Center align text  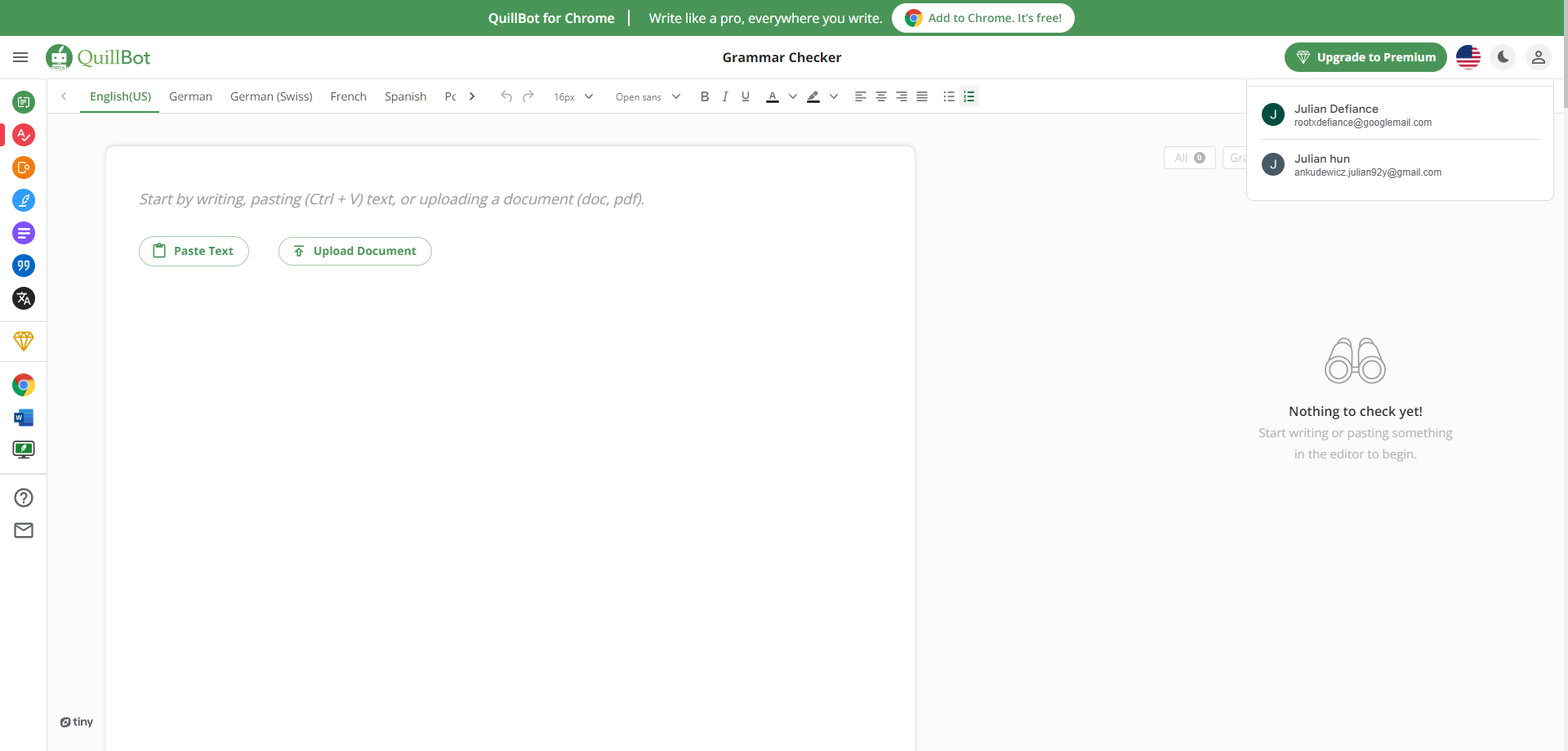(881, 96)
